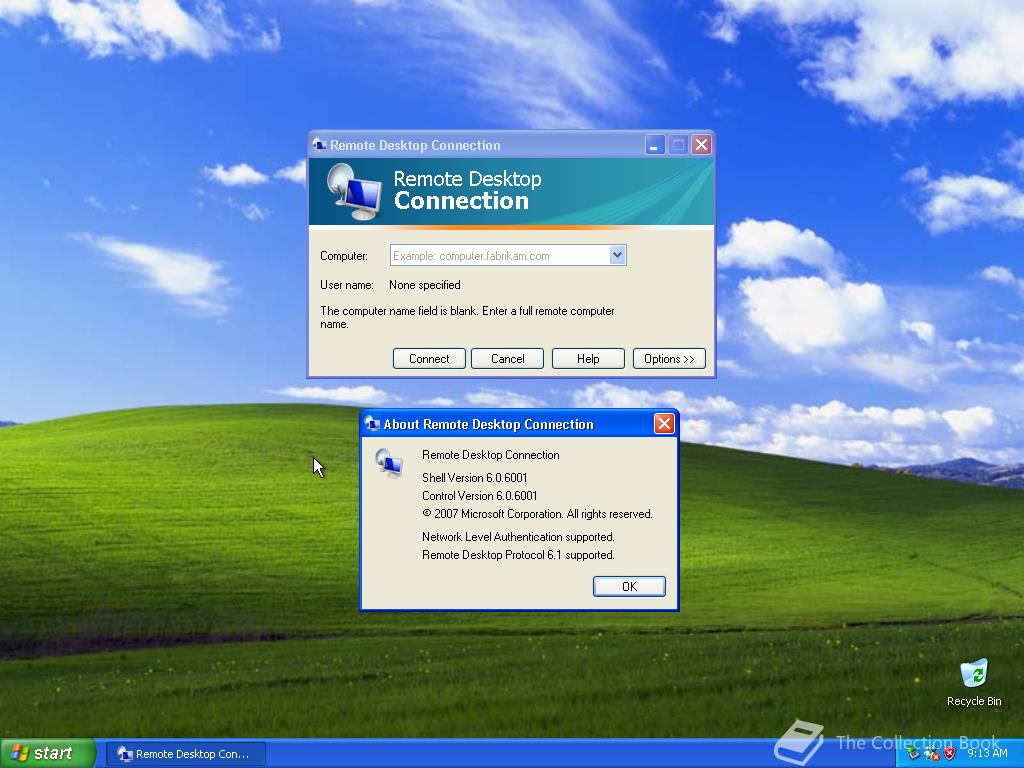The image size is (1024, 768).
Task: Expand the Computer dropdown arrow
Action: (617, 255)
